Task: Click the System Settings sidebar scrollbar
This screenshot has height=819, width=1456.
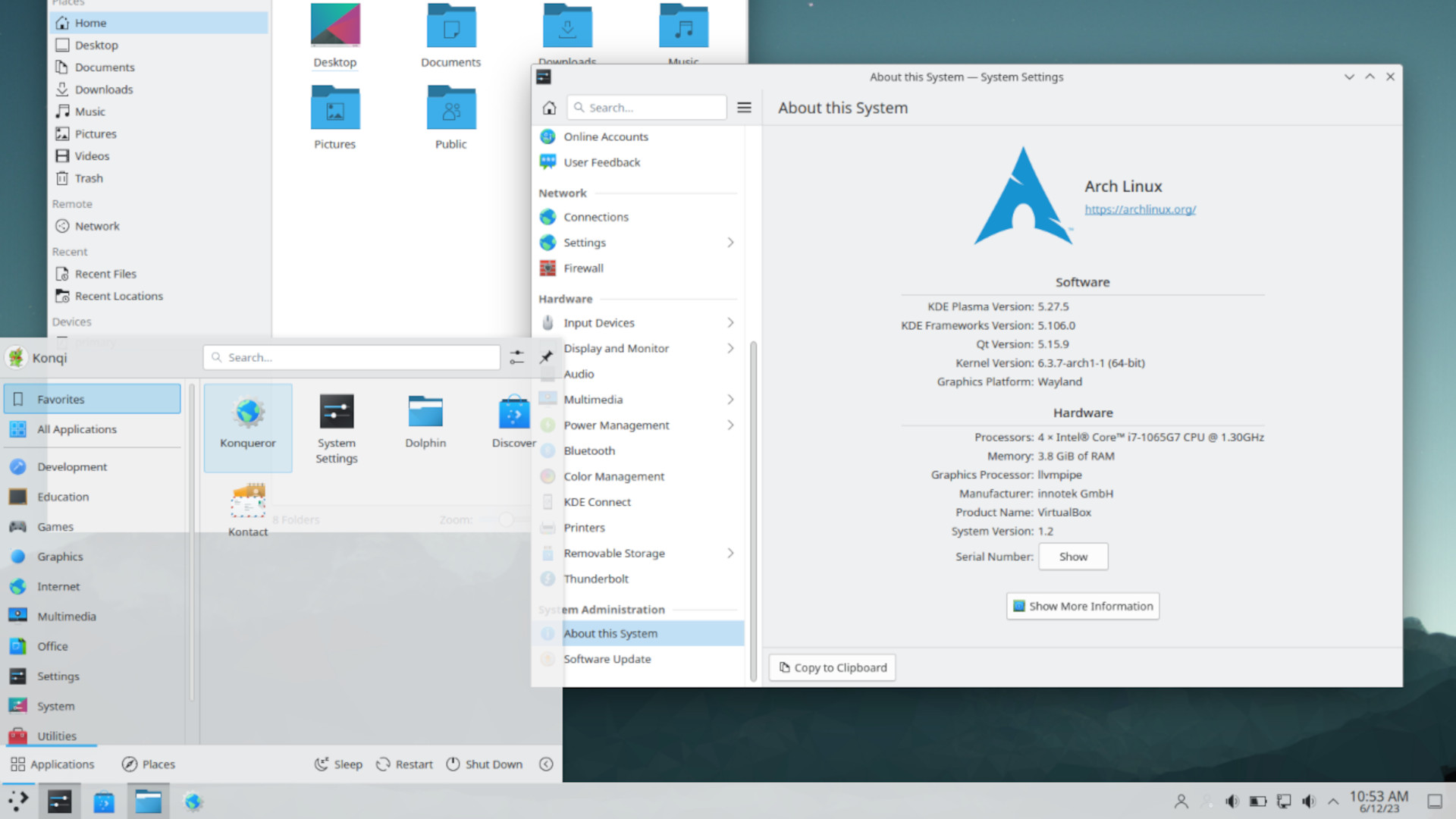Action: pos(753,512)
